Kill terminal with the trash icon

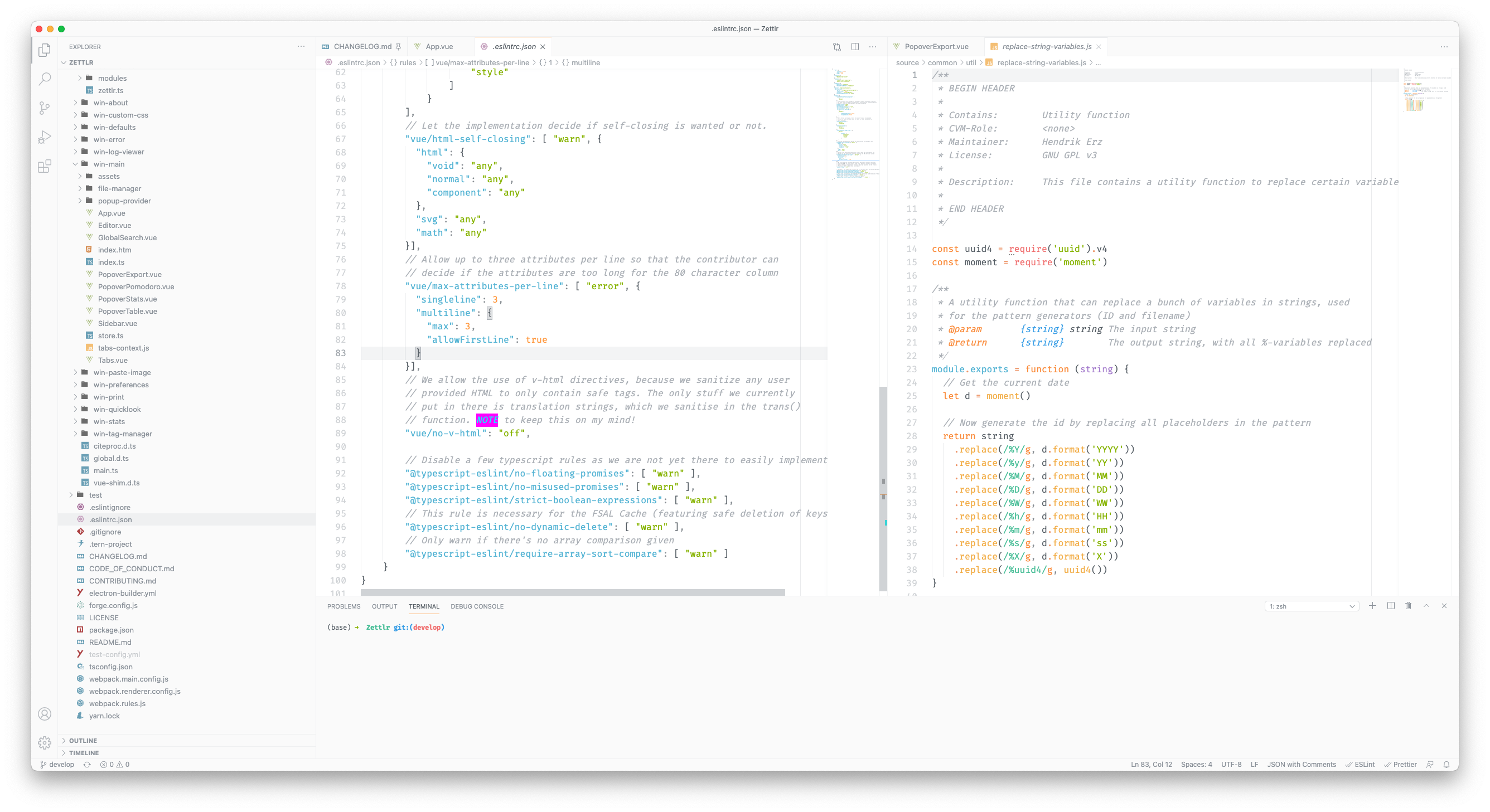1409,606
